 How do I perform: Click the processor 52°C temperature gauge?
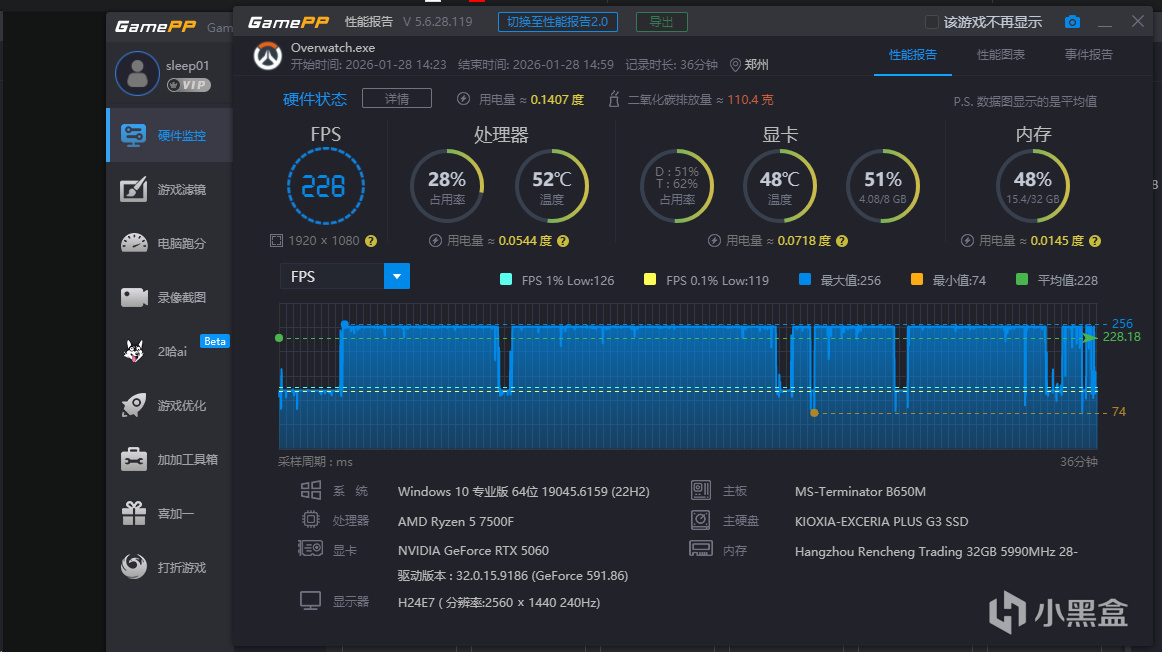coord(551,186)
